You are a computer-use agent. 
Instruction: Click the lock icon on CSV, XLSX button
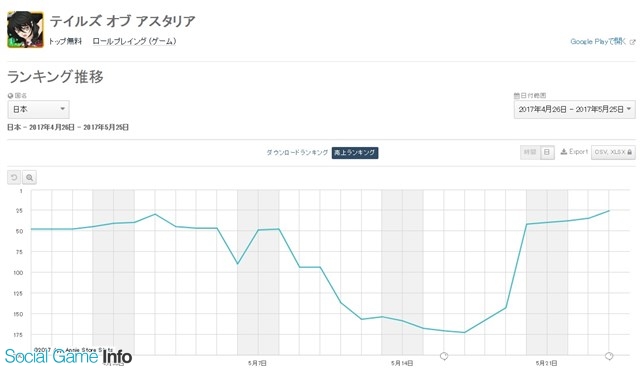[x=629, y=152]
